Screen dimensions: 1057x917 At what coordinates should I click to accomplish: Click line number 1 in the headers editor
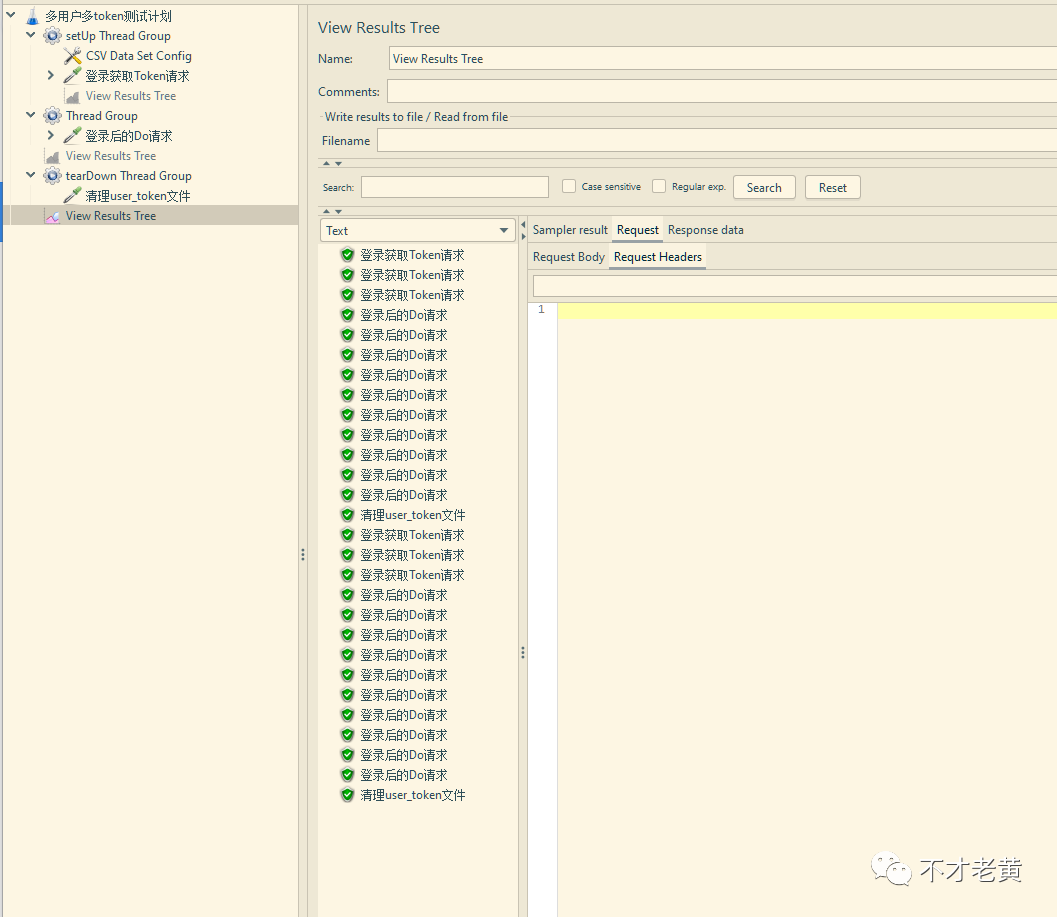click(x=541, y=309)
